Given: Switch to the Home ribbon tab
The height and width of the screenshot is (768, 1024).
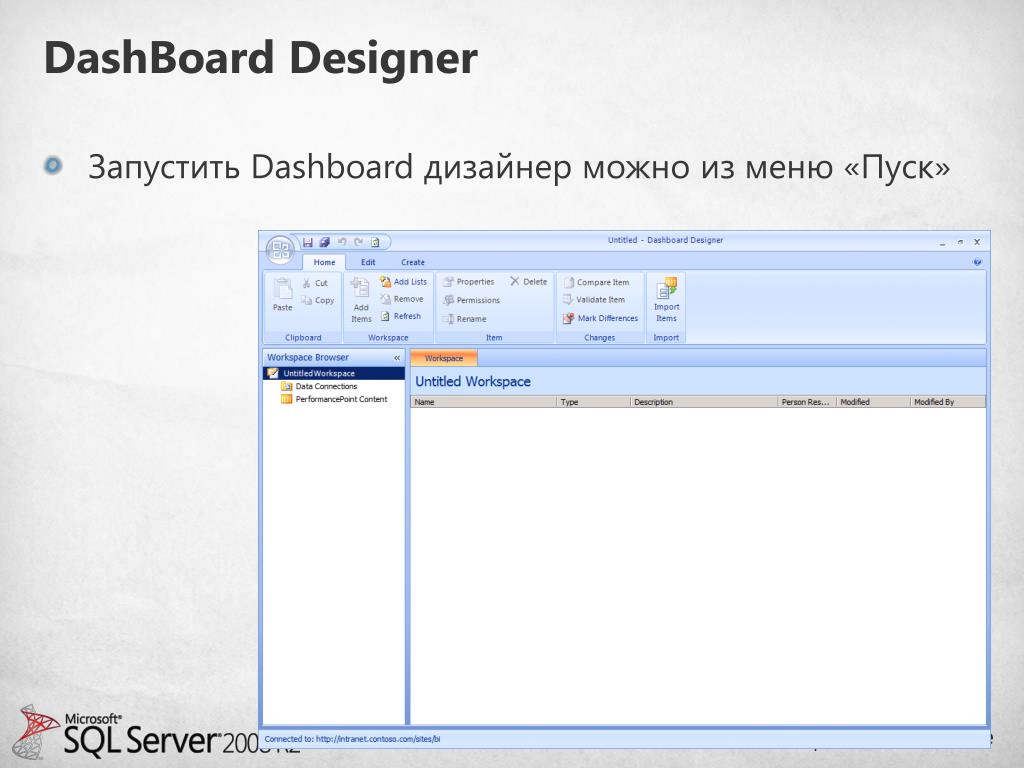Looking at the screenshot, I should point(325,263).
